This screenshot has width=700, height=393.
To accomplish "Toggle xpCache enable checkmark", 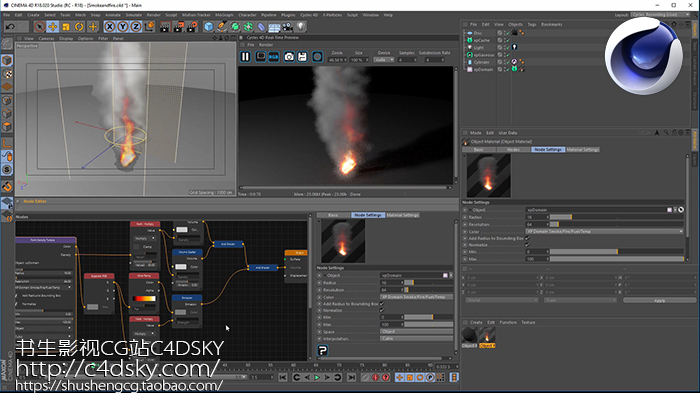I will [x=508, y=40].
